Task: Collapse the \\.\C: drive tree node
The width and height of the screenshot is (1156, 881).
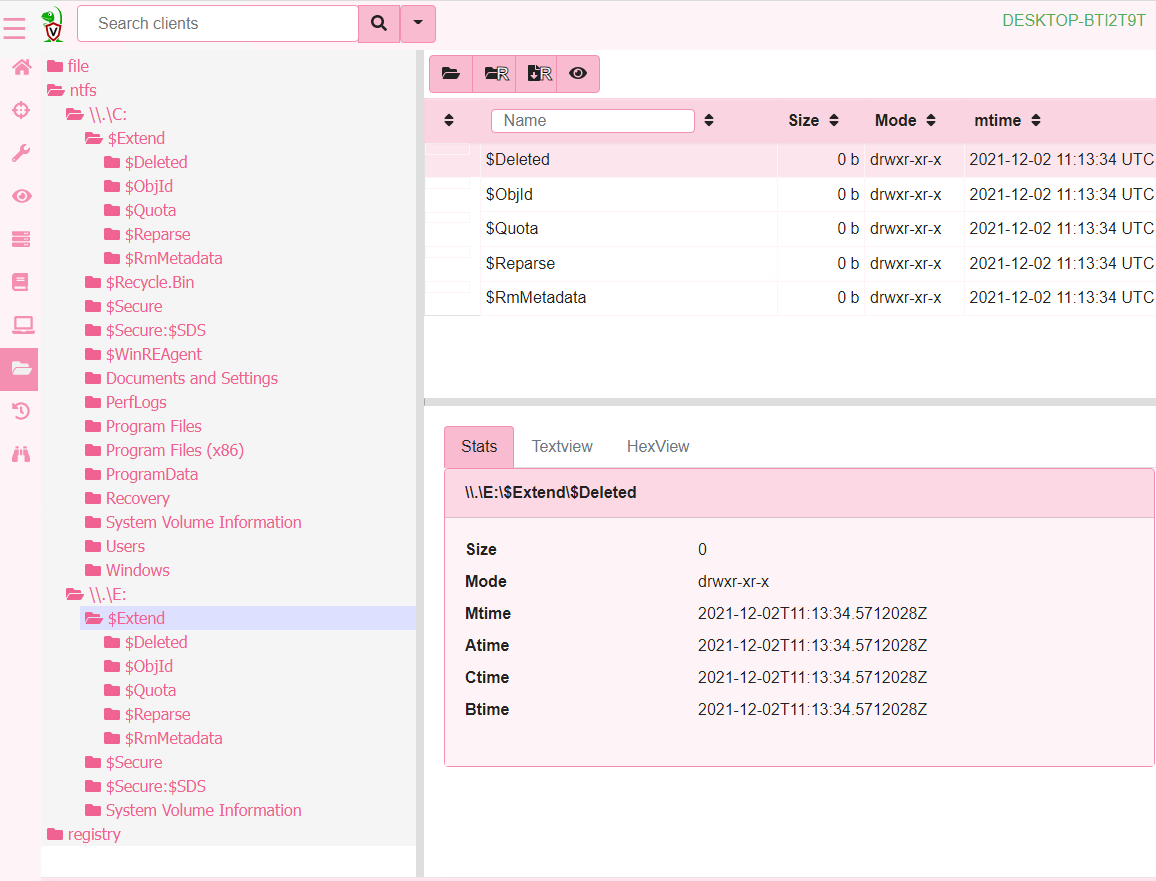Action: 75,114
